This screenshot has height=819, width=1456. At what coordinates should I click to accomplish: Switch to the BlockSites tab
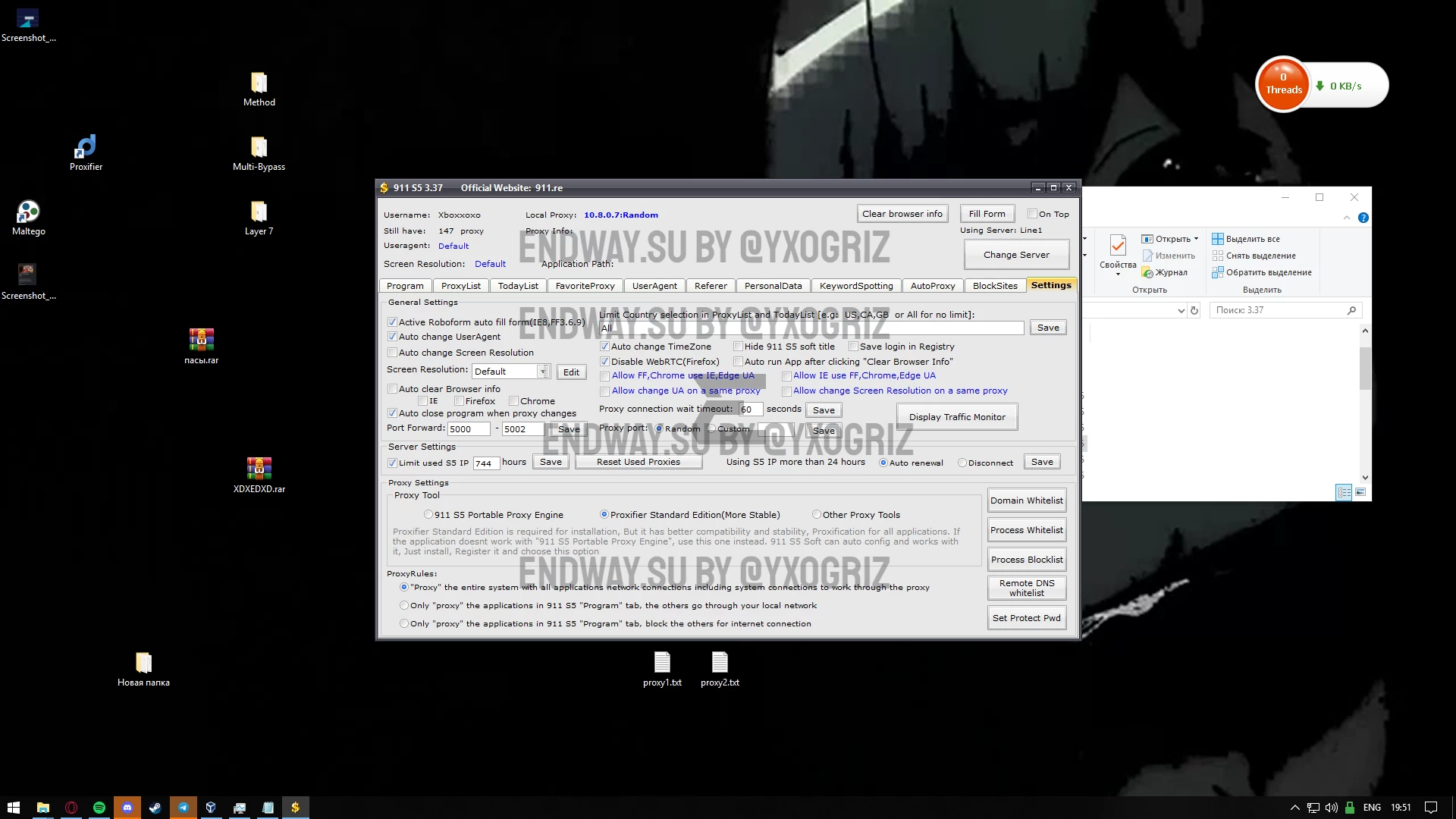pyautogui.click(x=995, y=286)
